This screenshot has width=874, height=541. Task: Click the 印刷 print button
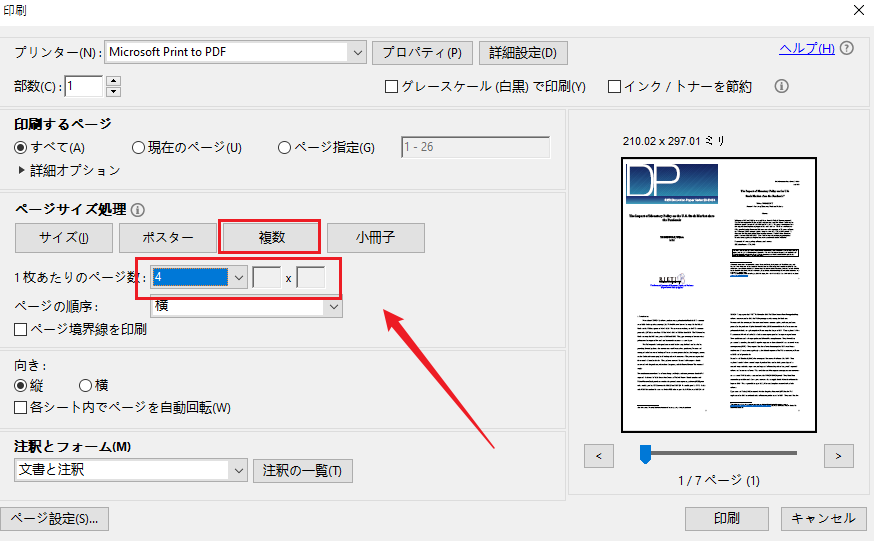pyautogui.click(x=727, y=519)
